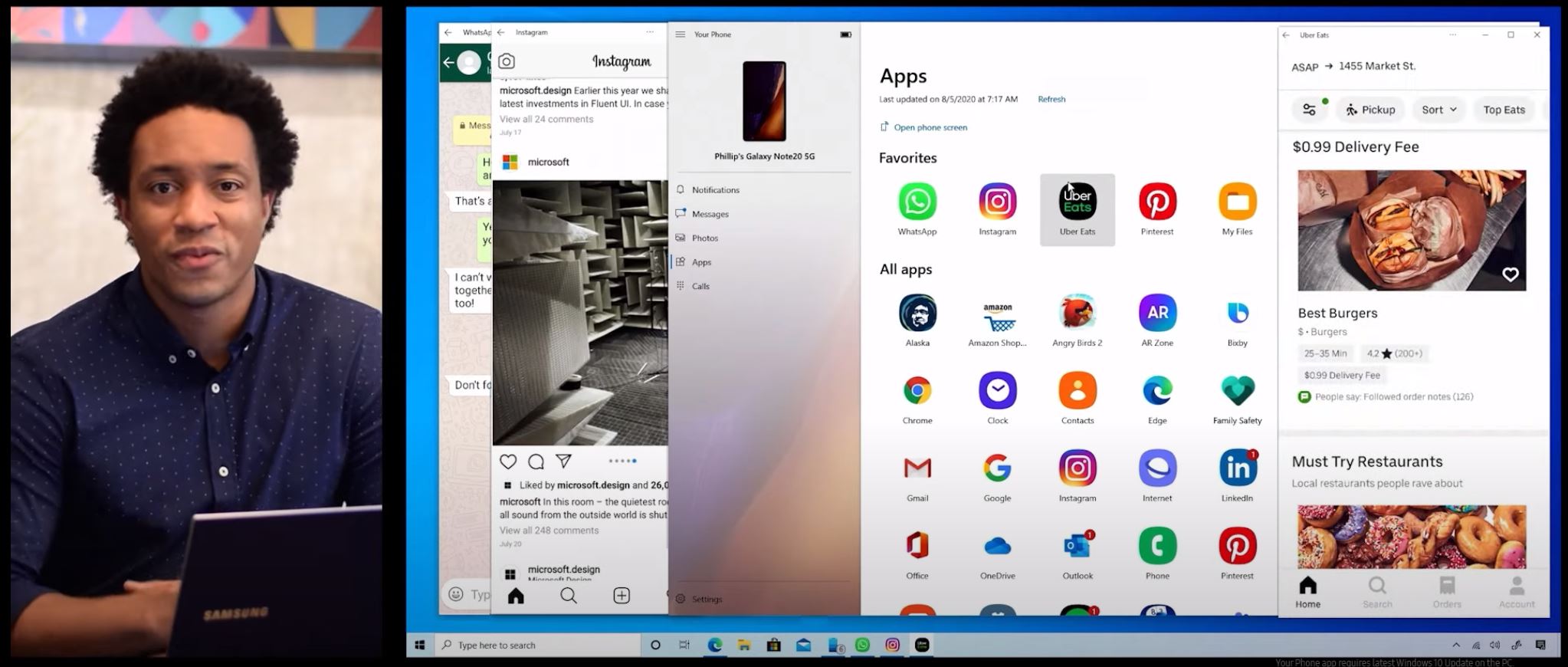Select Pickup option in Uber Eats
Image resolution: width=1568 pixels, height=667 pixels.
point(1371,110)
